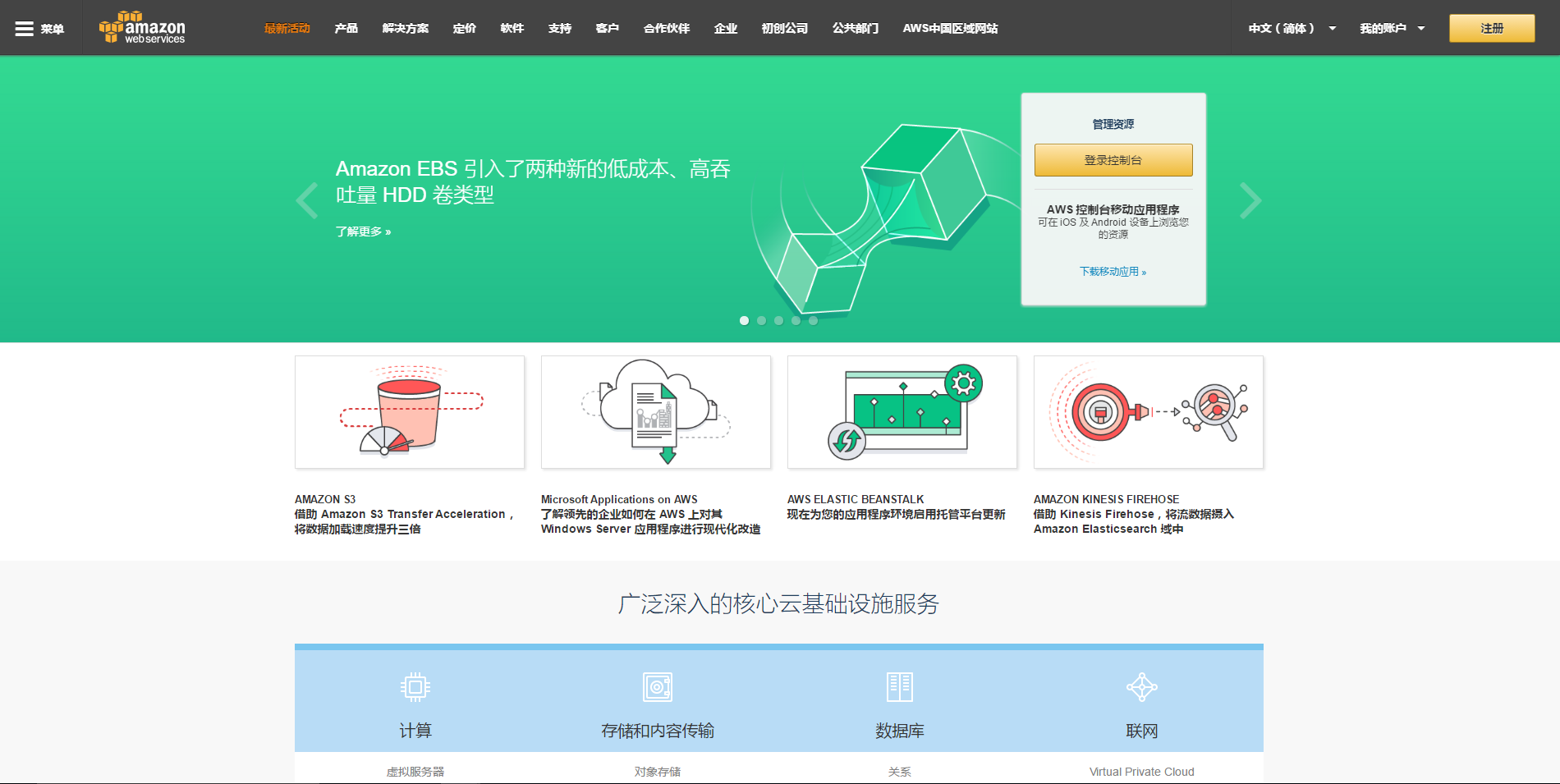Open the 软件 menu item
This screenshot has width=1560, height=784.
(512, 28)
